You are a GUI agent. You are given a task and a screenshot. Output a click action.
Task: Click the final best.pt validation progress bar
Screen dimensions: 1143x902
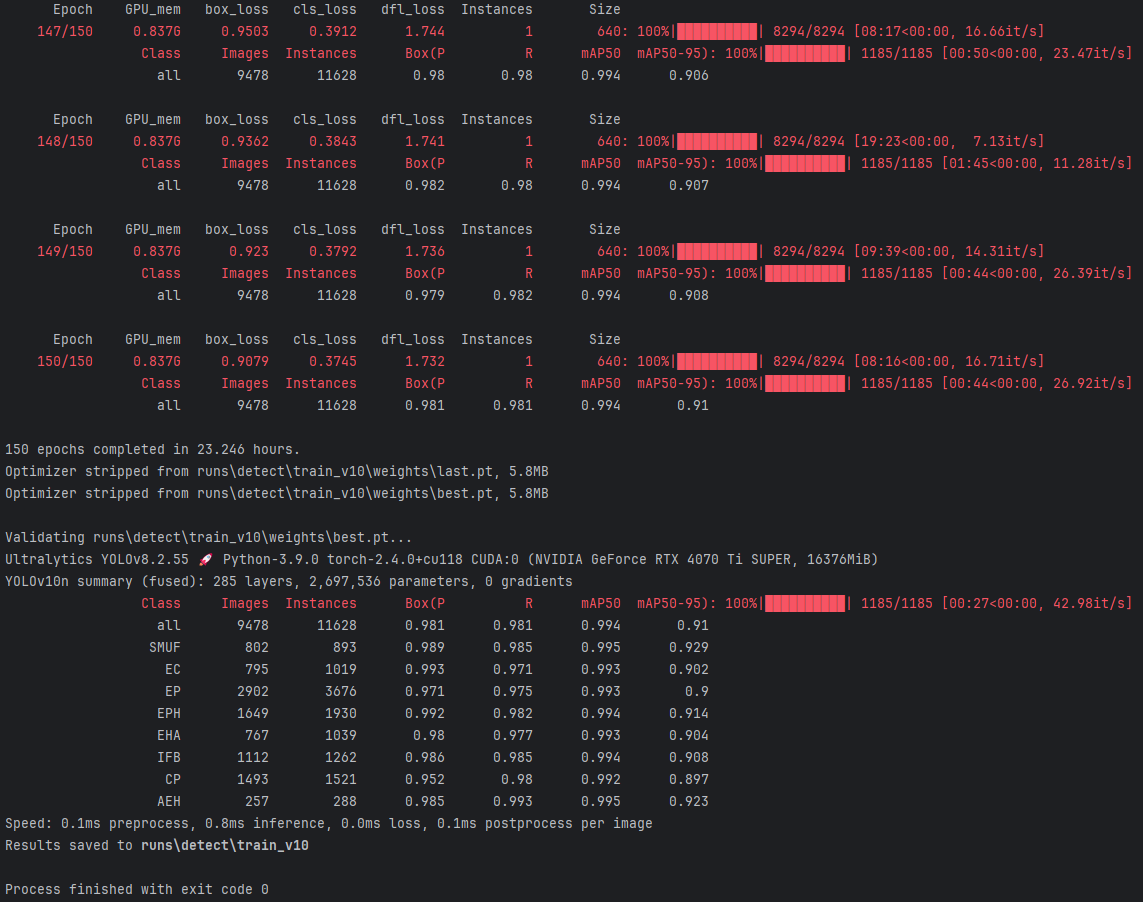(805, 603)
